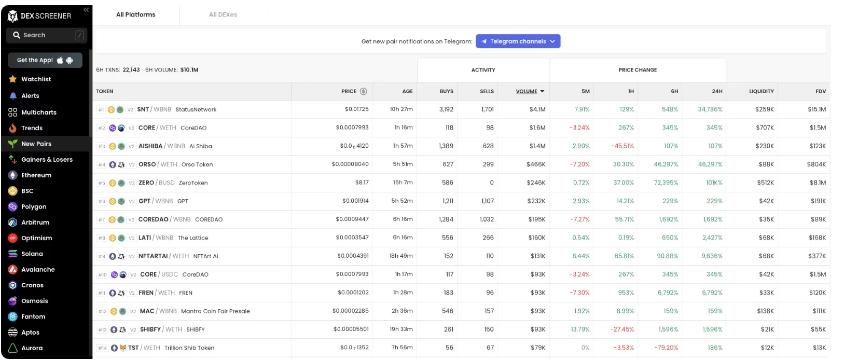Image resolution: width=841 pixels, height=361 pixels.
Task: Collapse the sidebar with double-chevron icon
Action: [x=86, y=9]
